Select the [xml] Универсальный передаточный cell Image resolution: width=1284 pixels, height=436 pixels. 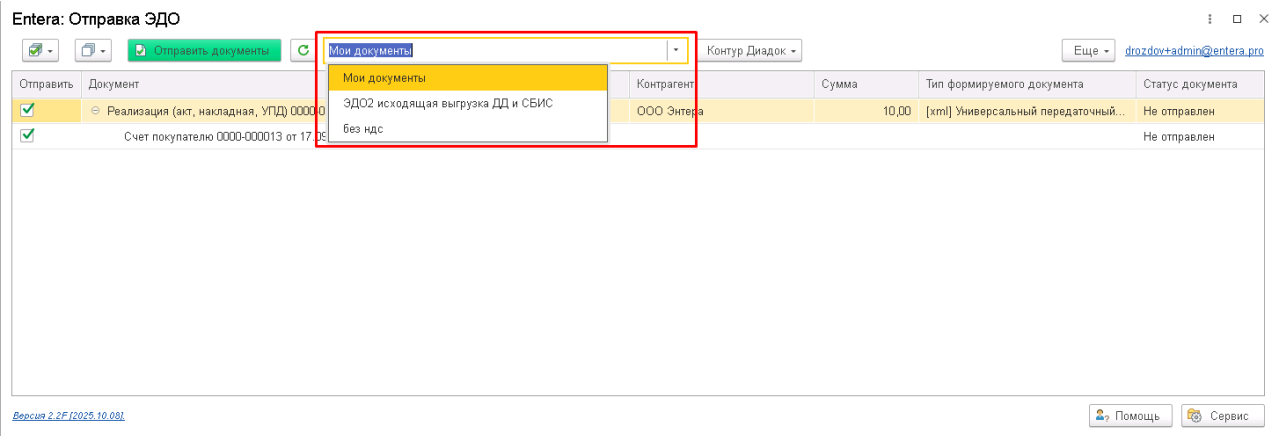[x=1027, y=111]
